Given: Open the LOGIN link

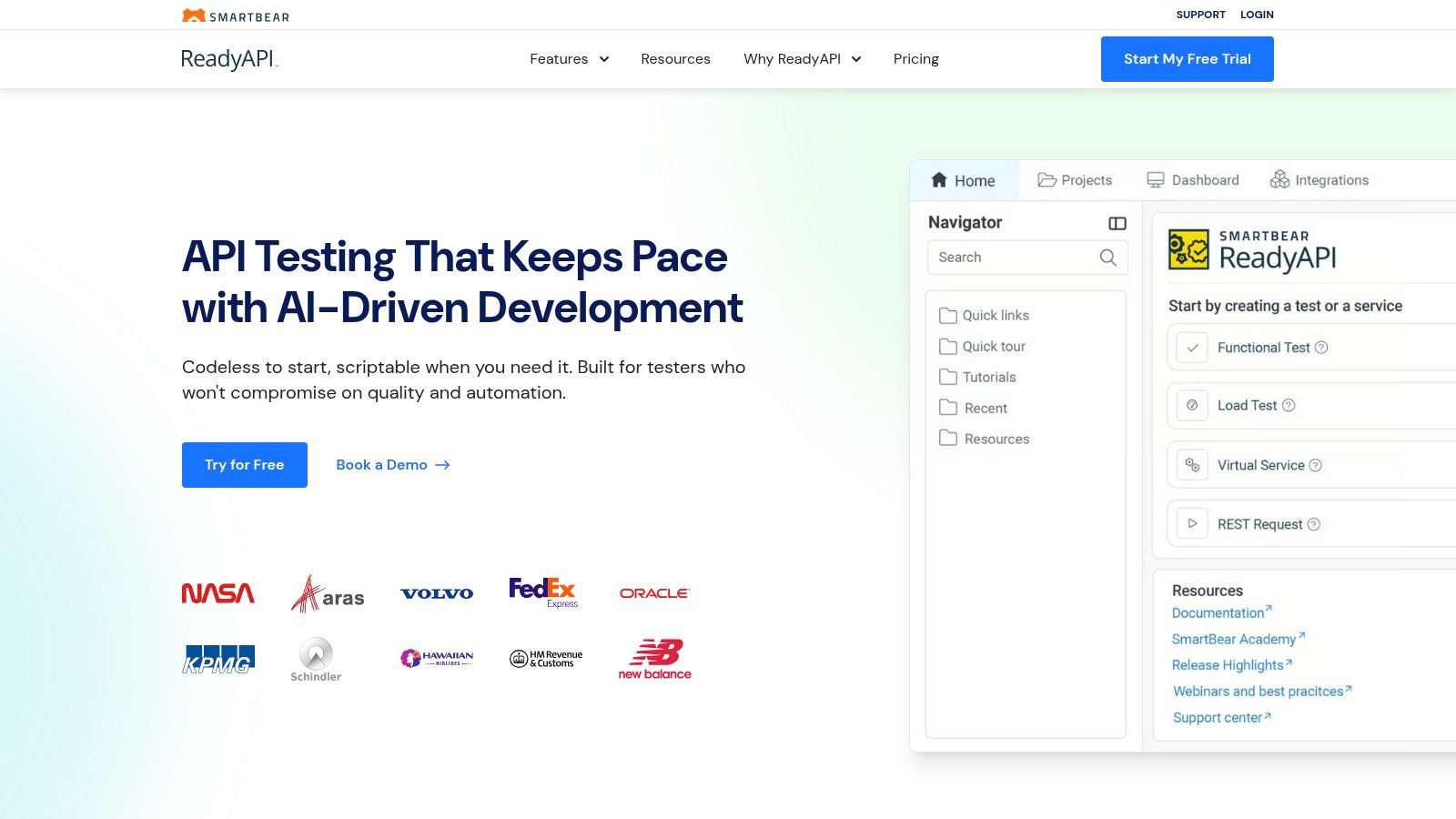Looking at the screenshot, I should [1257, 15].
